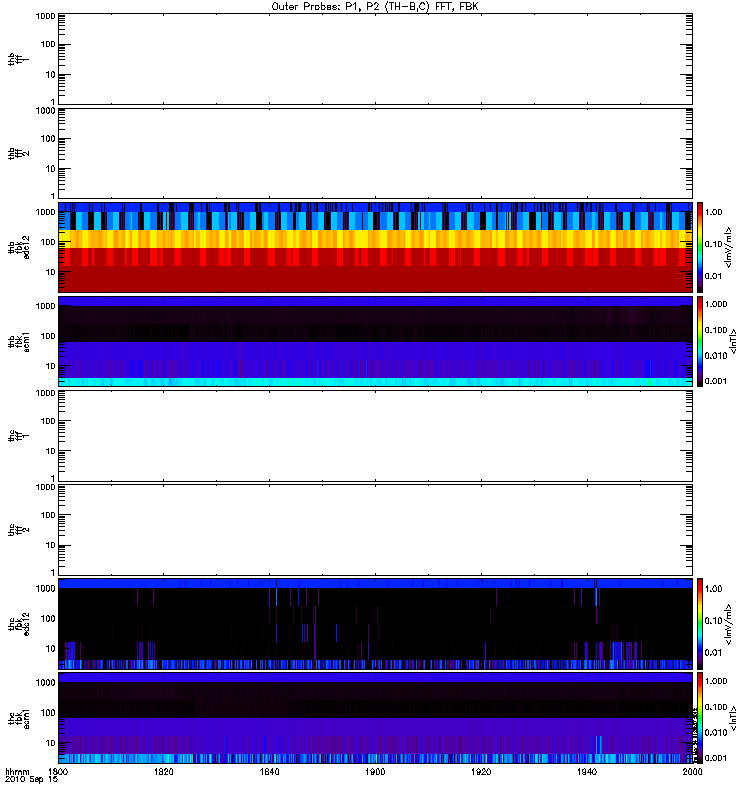Image resolution: width=750 pixels, height=800 pixels.
Task: Click the '0.001' label on thc scm1 color bar
Action: click(716, 758)
